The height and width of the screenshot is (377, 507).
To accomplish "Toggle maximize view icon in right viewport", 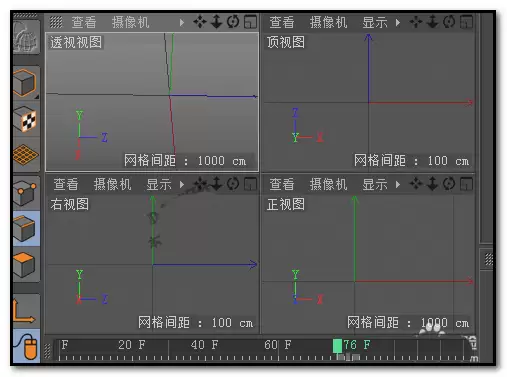I will pos(250,184).
